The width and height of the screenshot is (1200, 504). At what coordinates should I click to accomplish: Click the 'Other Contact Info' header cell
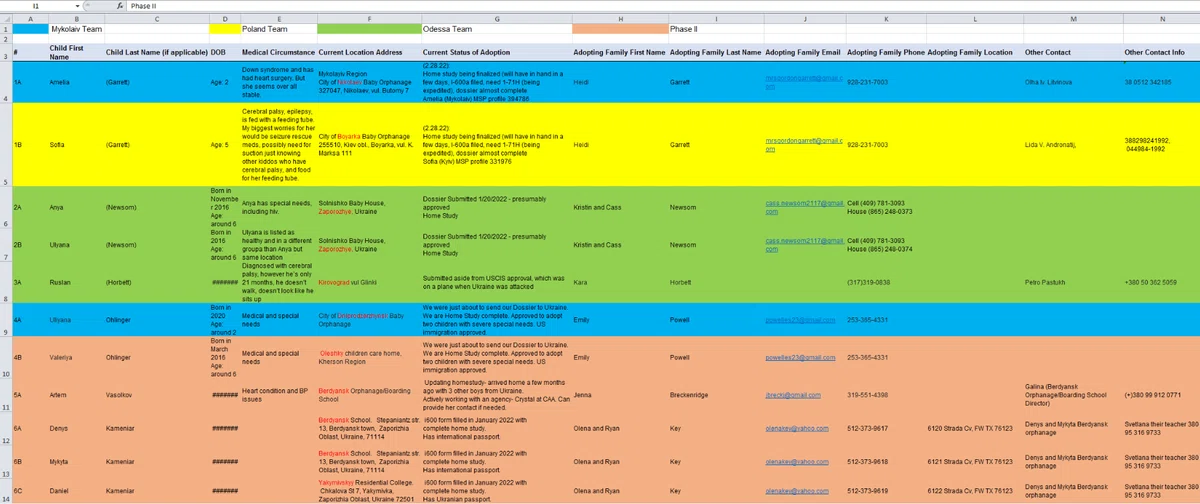pos(1161,51)
